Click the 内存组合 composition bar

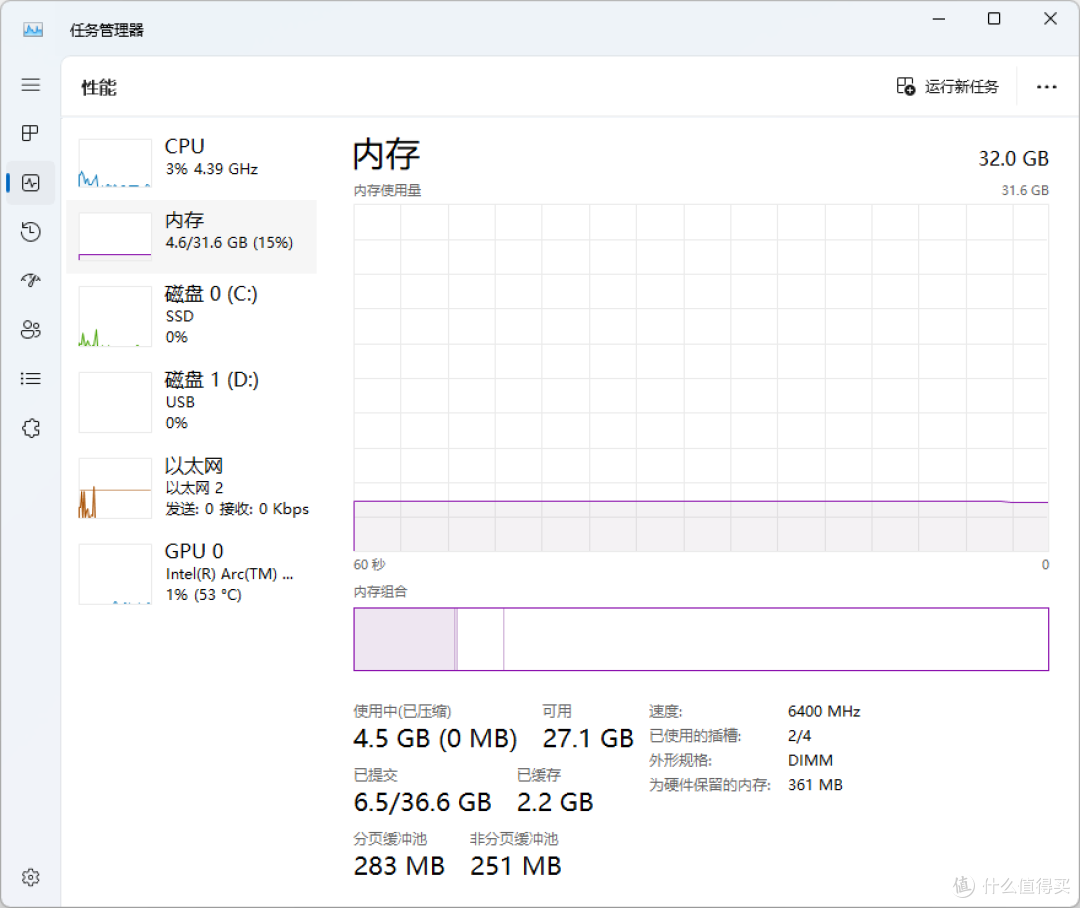click(701, 639)
